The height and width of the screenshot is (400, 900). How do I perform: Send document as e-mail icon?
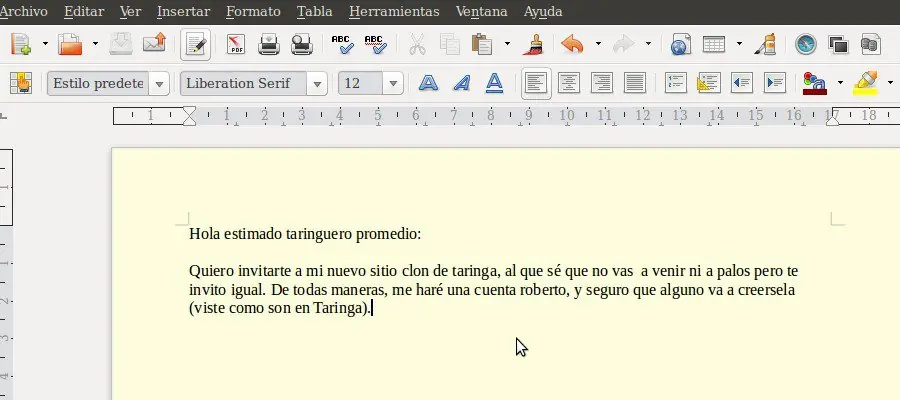[x=154, y=44]
